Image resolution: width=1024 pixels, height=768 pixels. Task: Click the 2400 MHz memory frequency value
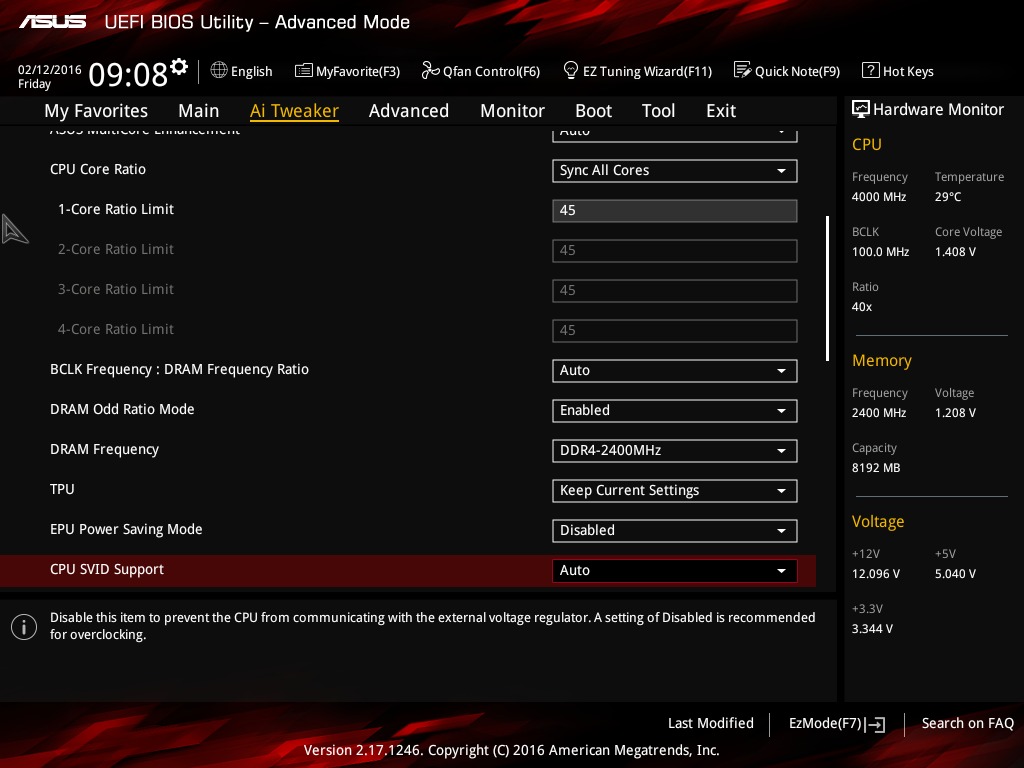[878, 413]
